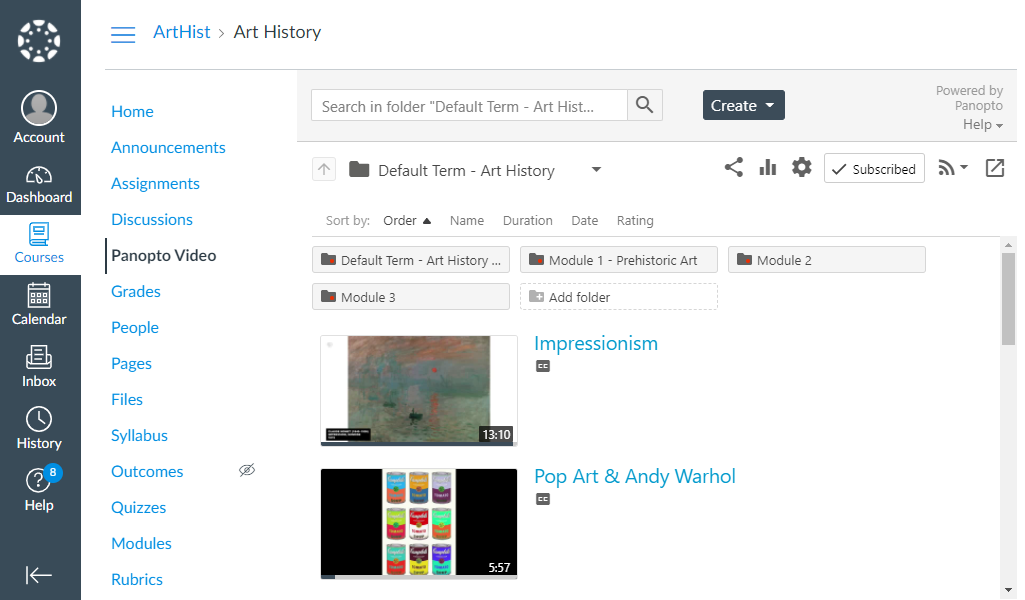1025x600 pixels.
Task: Open the Create dropdown
Action: (743, 105)
